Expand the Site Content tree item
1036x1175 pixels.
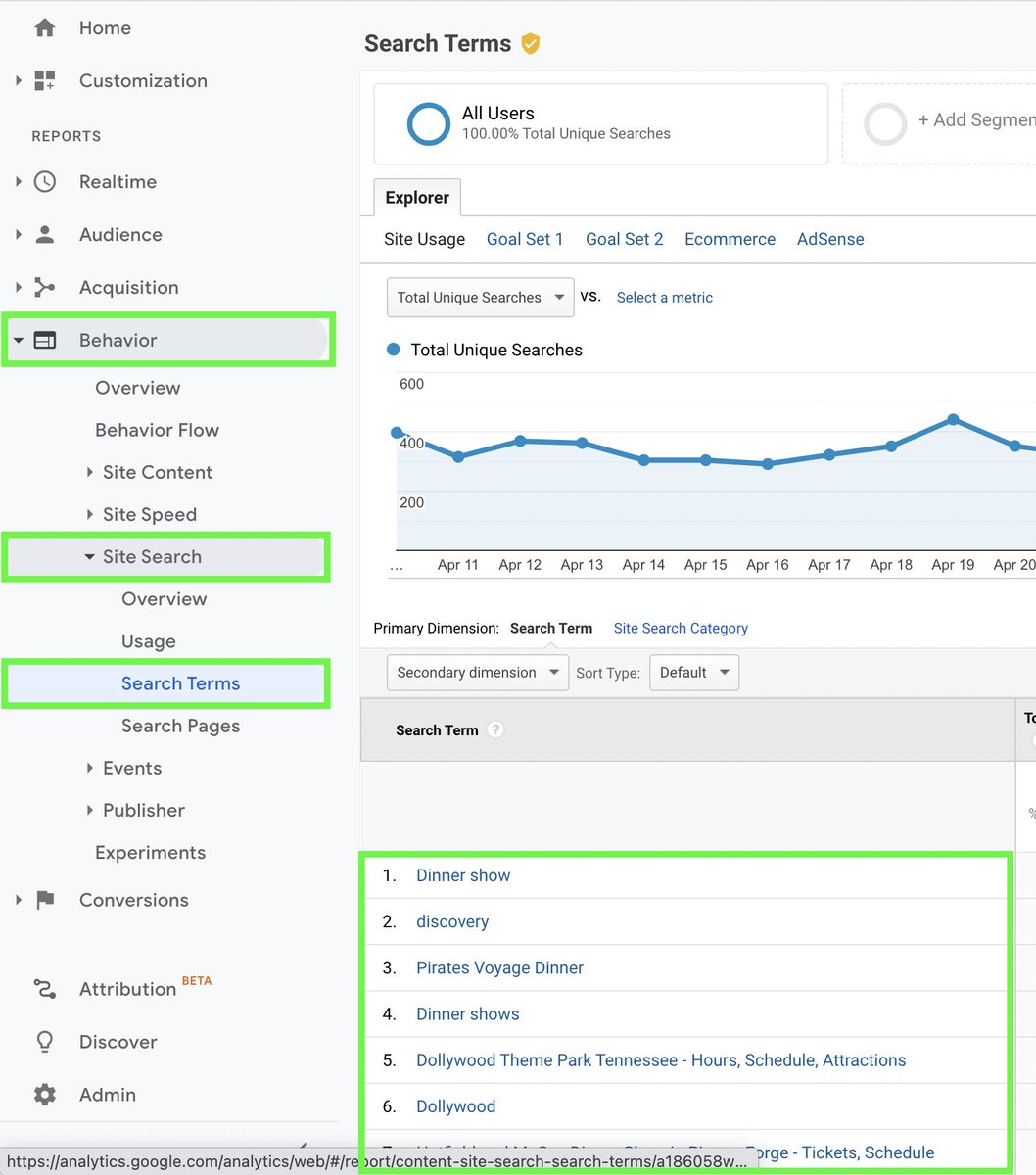(91, 472)
